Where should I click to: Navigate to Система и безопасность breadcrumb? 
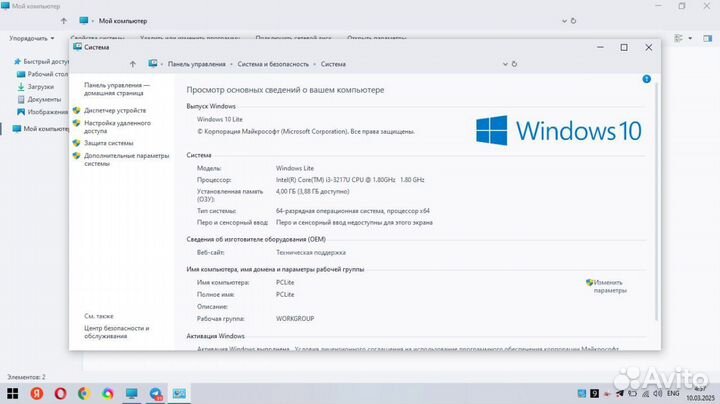[273, 64]
